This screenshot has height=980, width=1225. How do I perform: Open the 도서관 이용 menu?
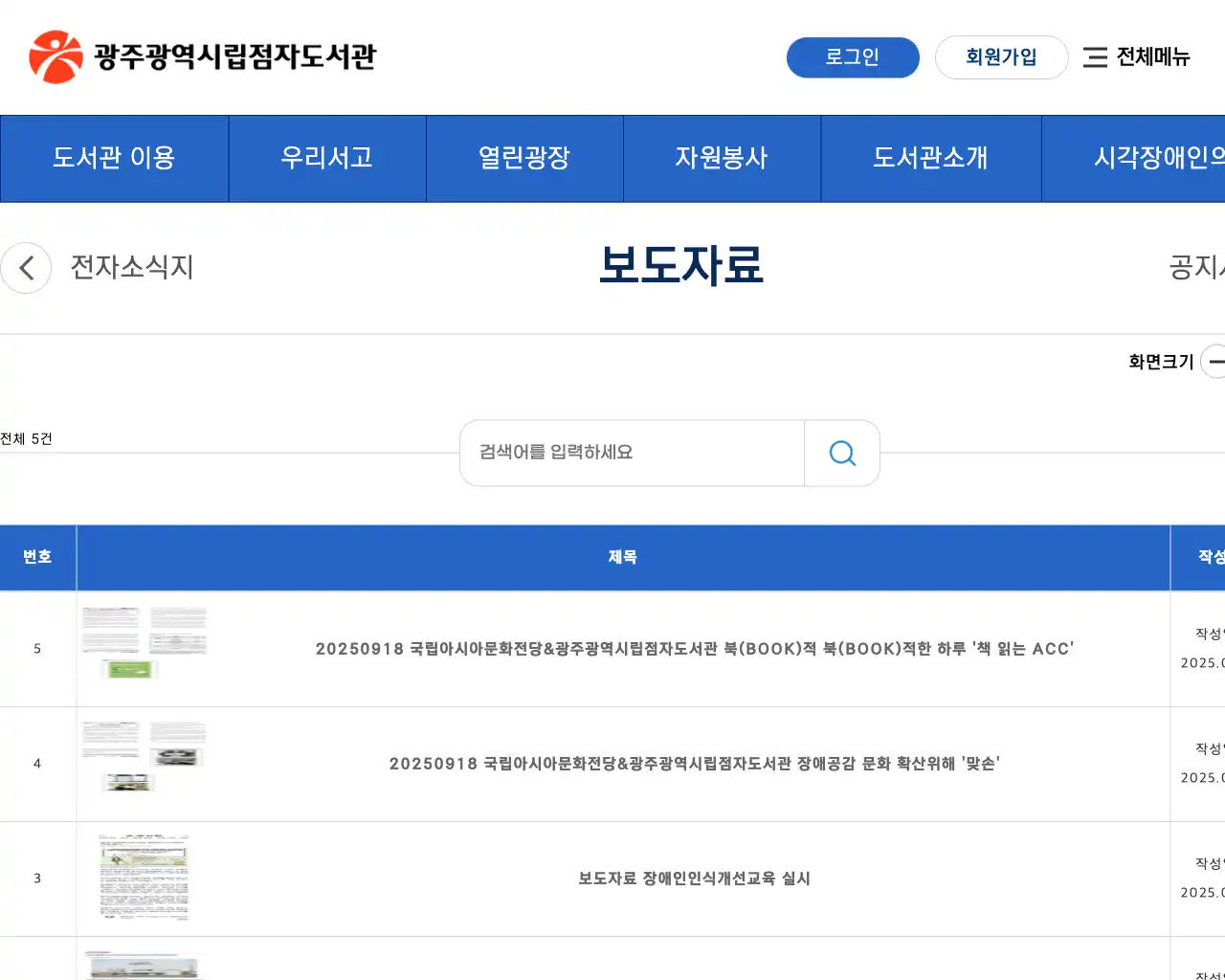point(114,159)
